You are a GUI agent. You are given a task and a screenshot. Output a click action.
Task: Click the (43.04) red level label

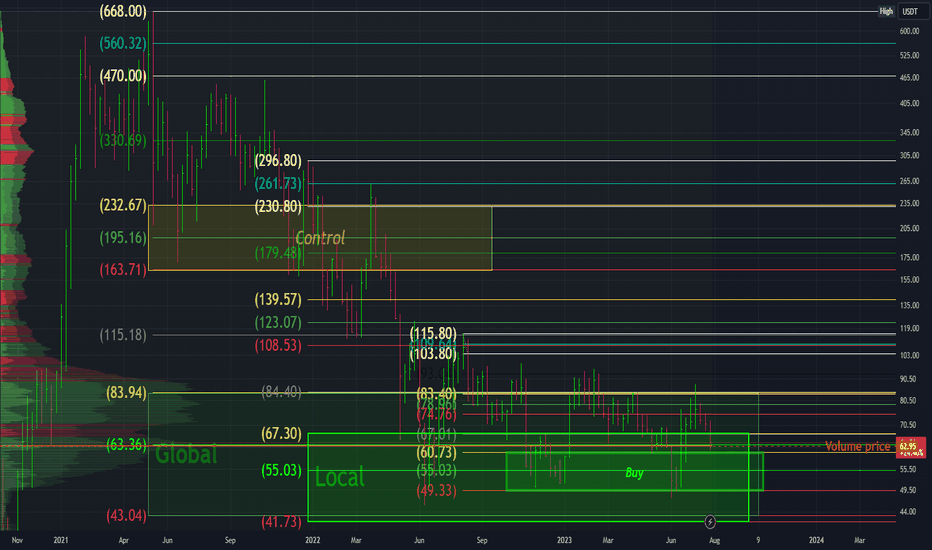click(x=126, y=516)
